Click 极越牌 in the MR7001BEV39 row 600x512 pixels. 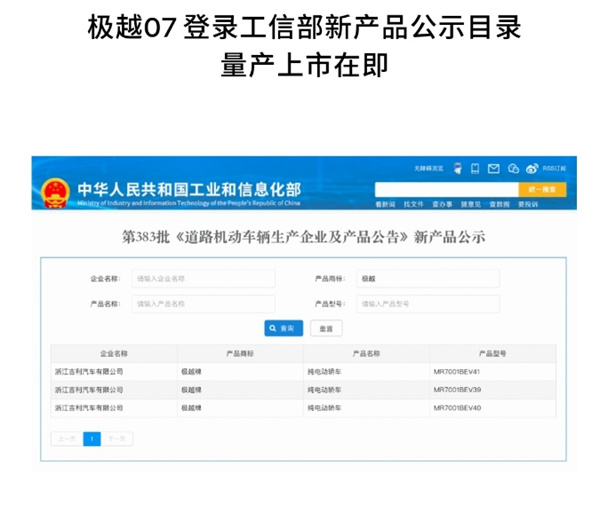pos(191,390)
